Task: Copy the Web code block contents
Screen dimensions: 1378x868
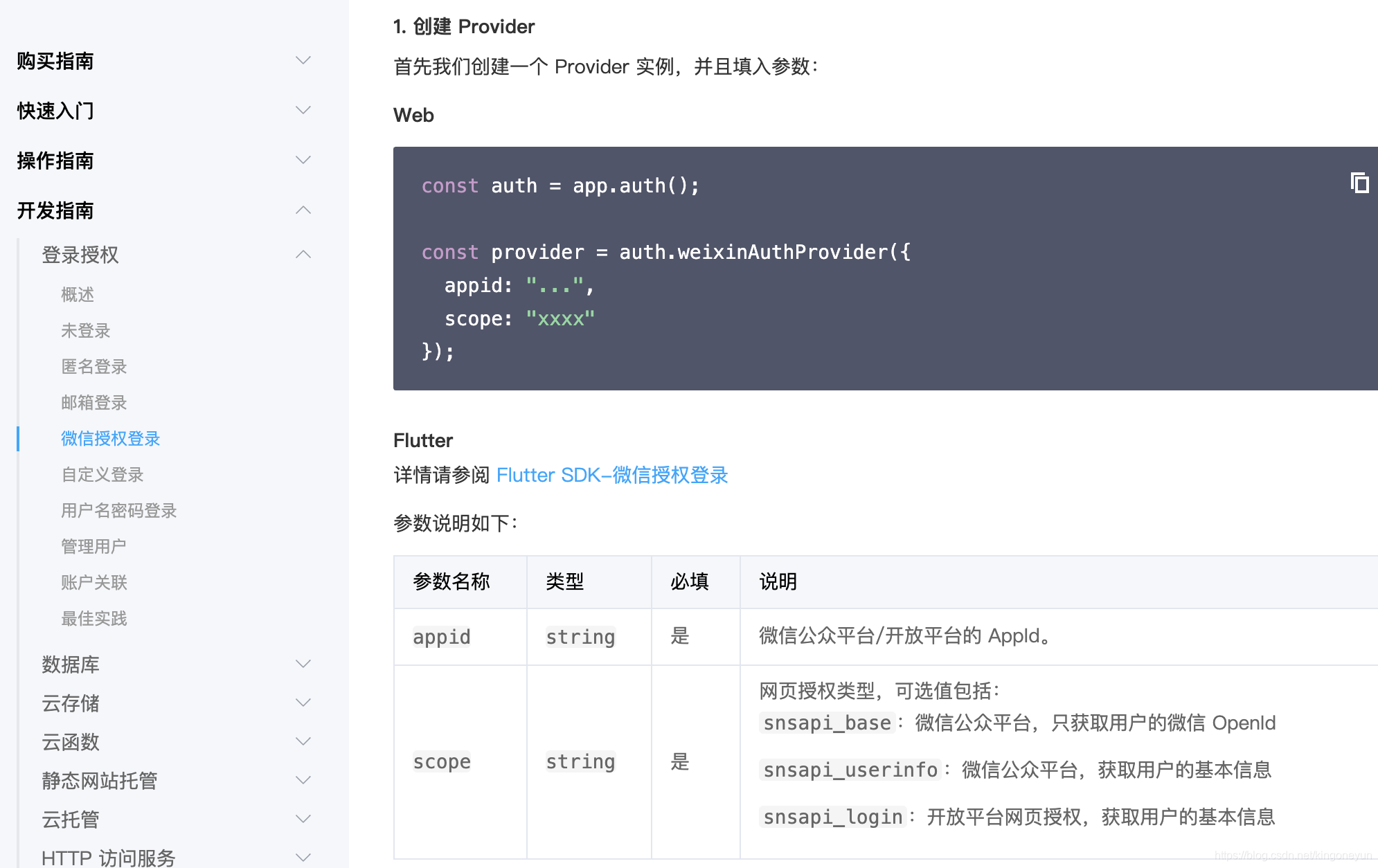Action: [1359, 183]
